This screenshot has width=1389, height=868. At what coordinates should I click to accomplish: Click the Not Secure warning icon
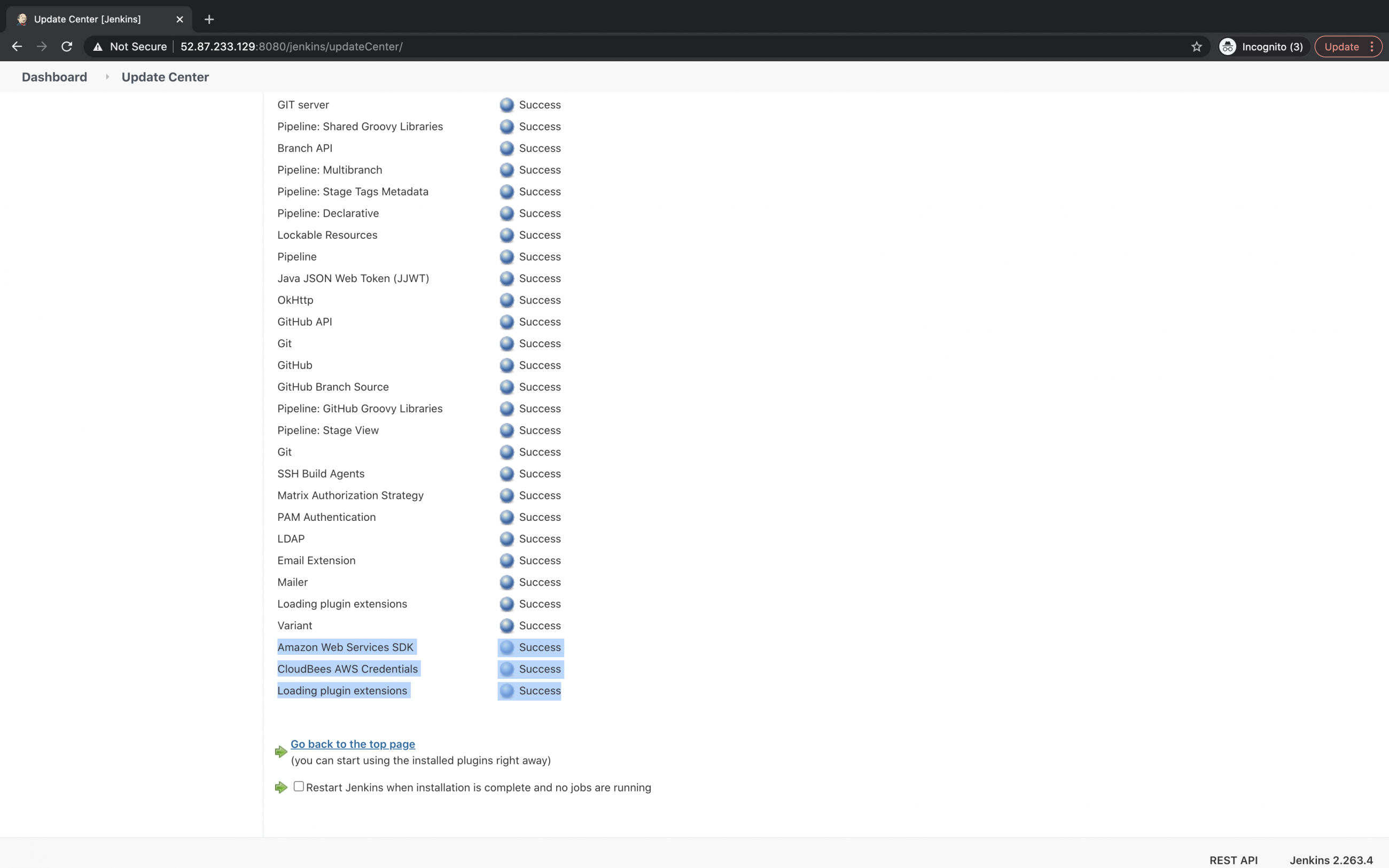(x=98, y=46)
